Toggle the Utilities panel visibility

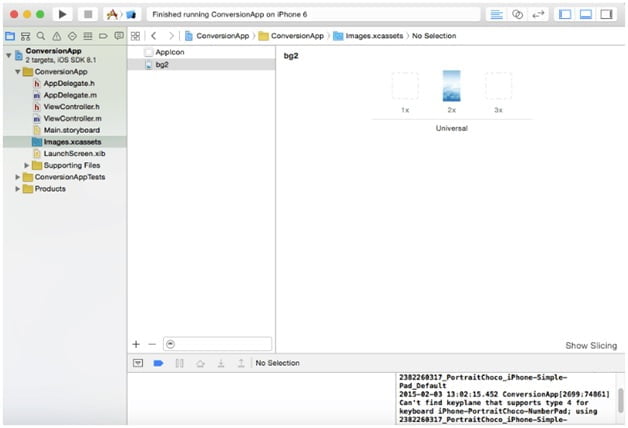pyautogui.click(x=609, y=15)
